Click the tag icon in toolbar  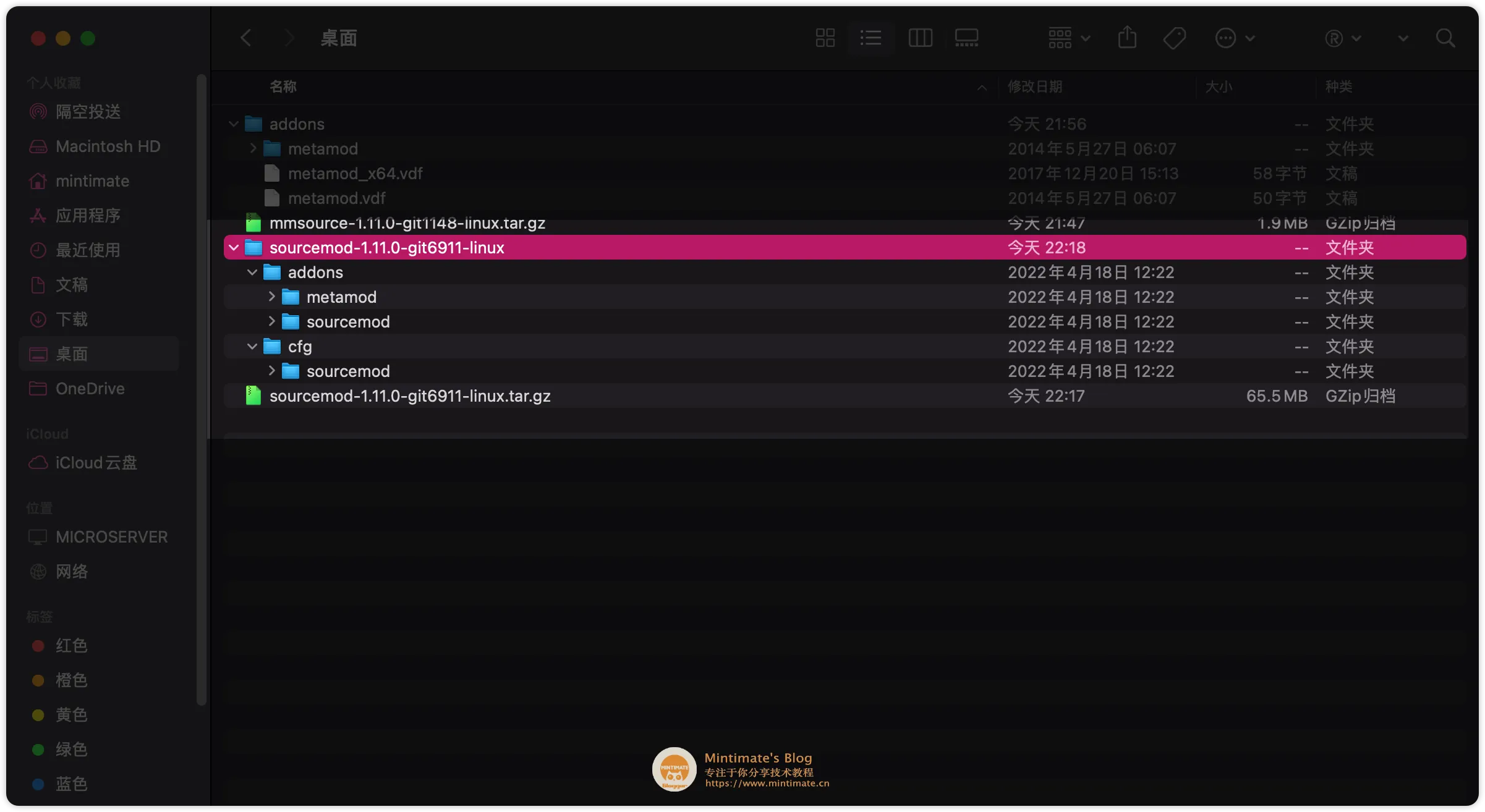coord(1173,38)
